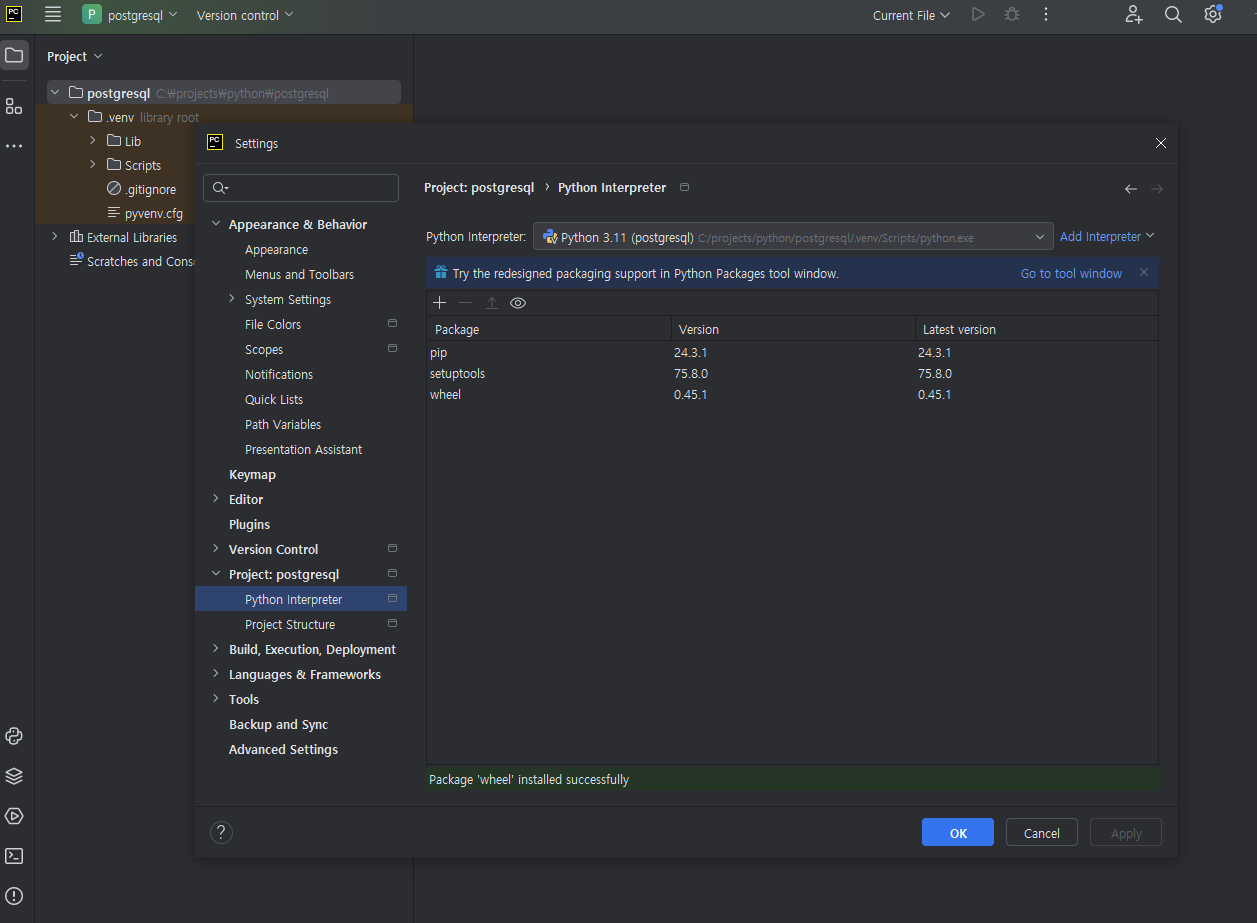Open the Terminal tool window

(14, 856)
